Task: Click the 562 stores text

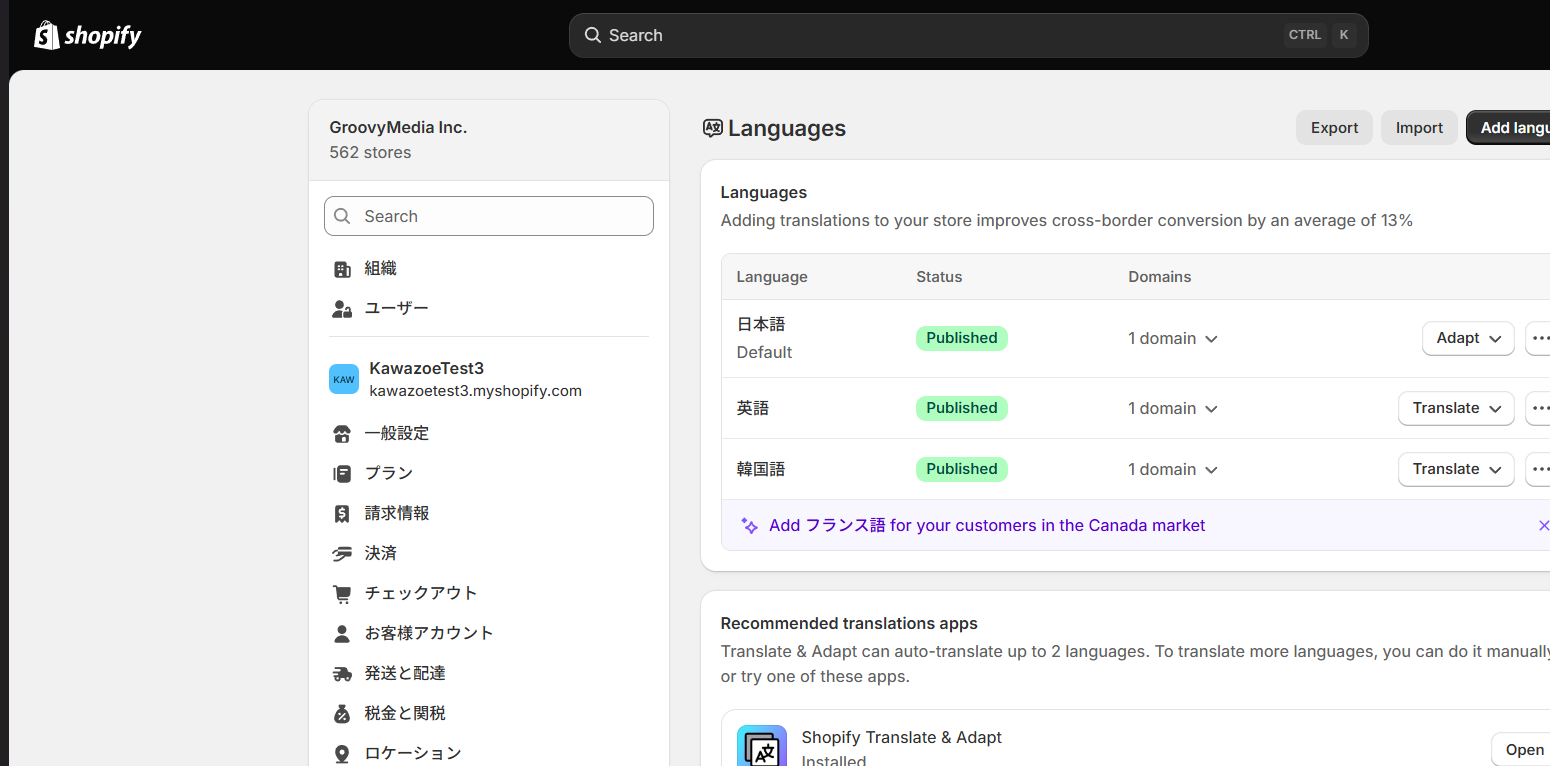Action: click(370, 153)
